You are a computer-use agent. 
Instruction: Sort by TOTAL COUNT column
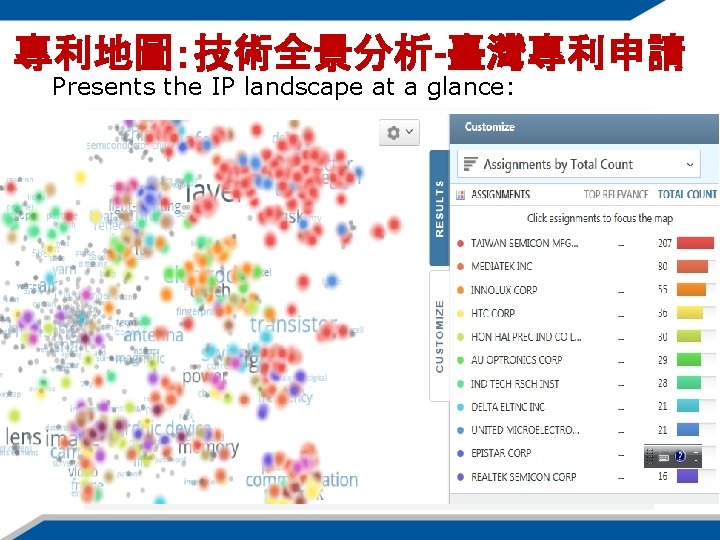tap(687, 195)
